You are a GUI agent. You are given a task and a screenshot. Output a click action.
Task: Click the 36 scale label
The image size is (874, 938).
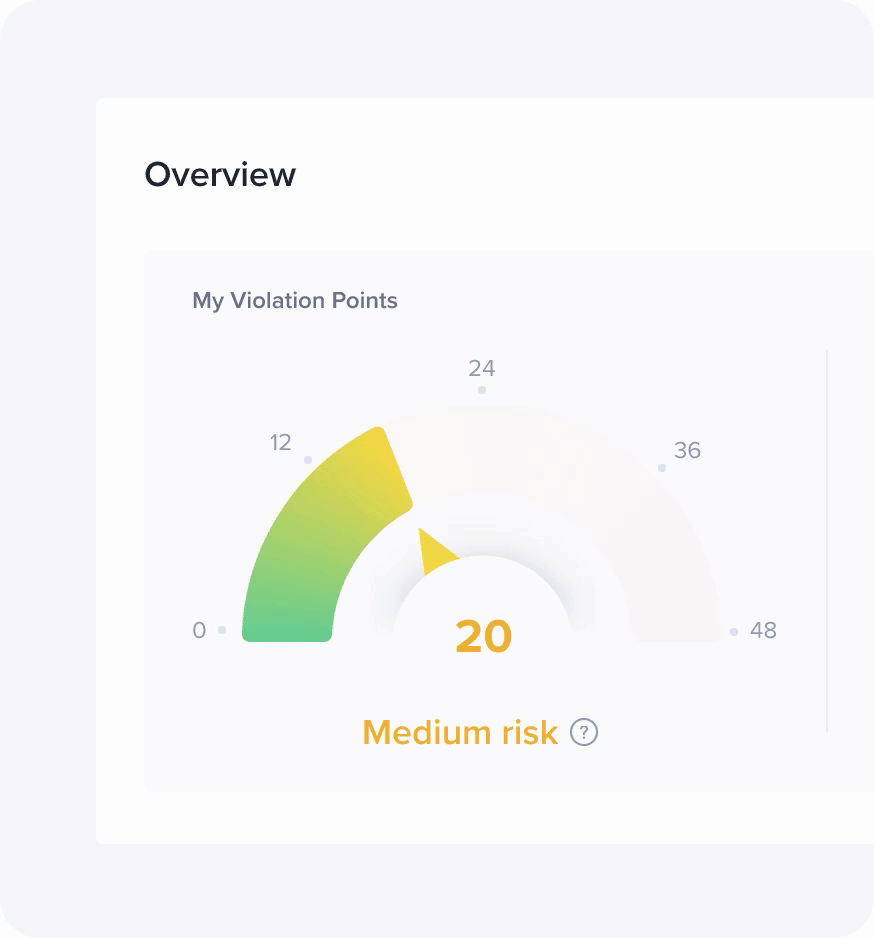coord(687,451)
